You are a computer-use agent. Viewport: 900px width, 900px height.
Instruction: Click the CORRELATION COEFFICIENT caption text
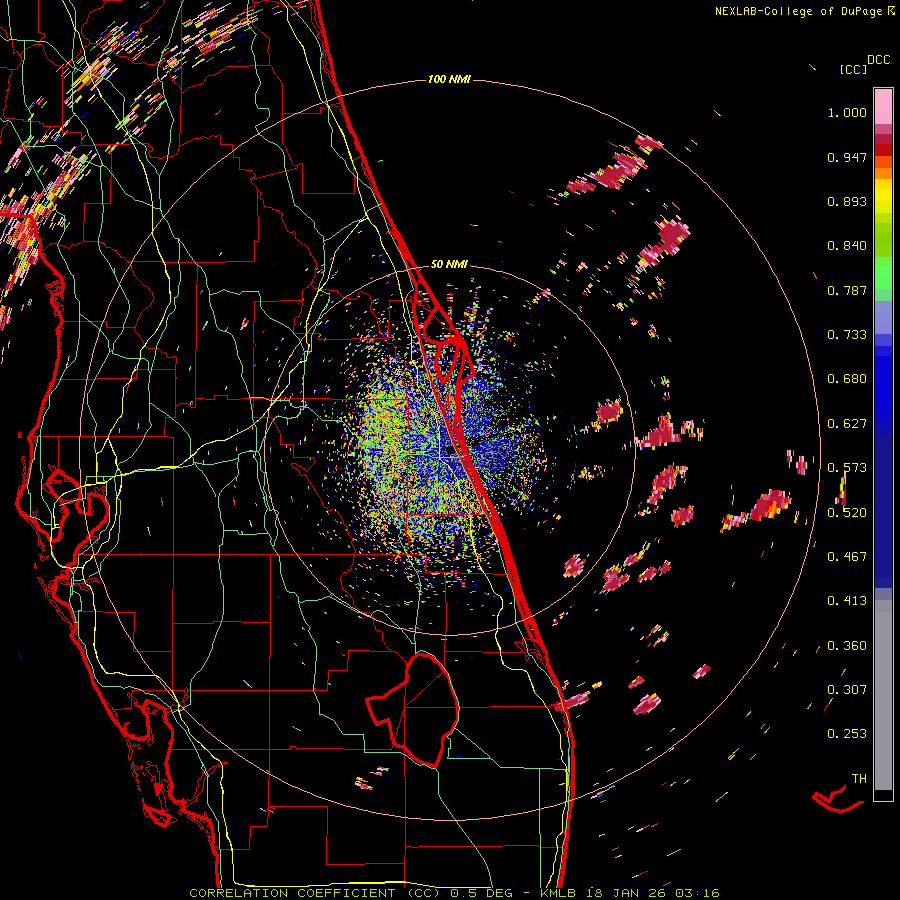[292, 893]
